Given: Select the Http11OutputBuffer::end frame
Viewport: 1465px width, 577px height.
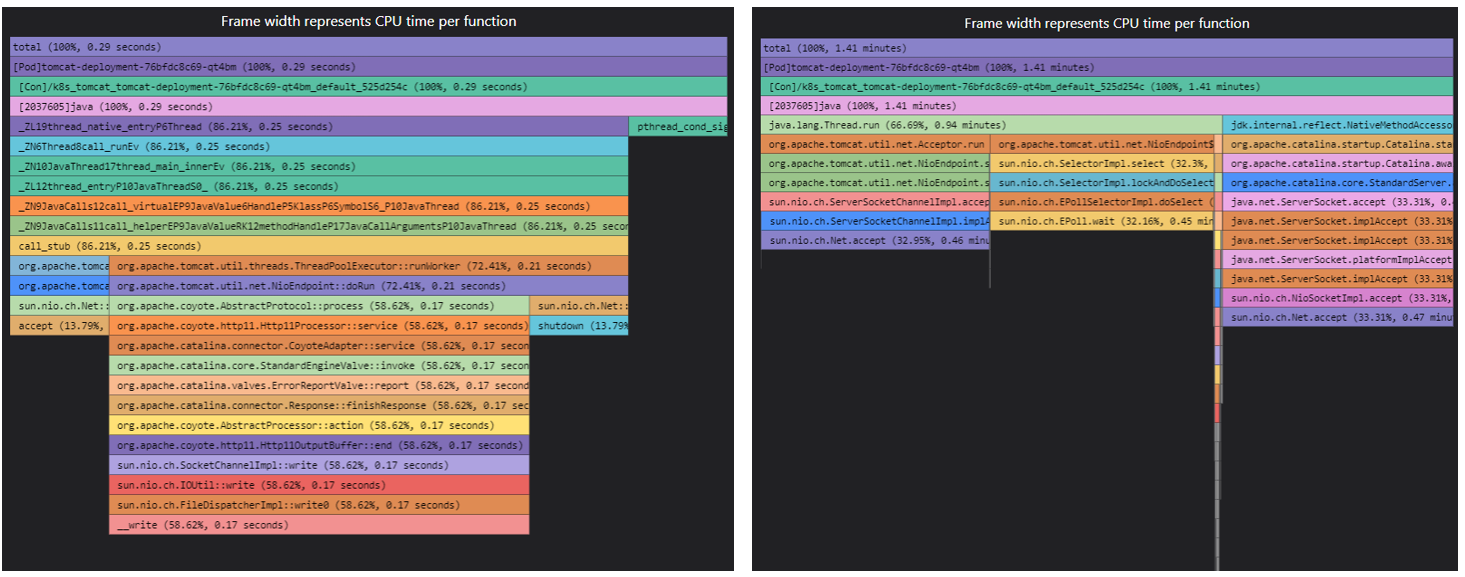Looking at the screenshot, I should [319, 445].
